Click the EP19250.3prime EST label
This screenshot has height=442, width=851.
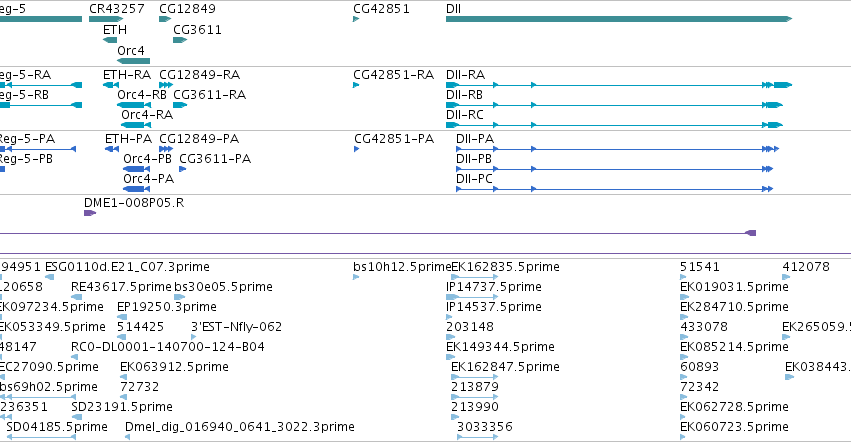167,307
